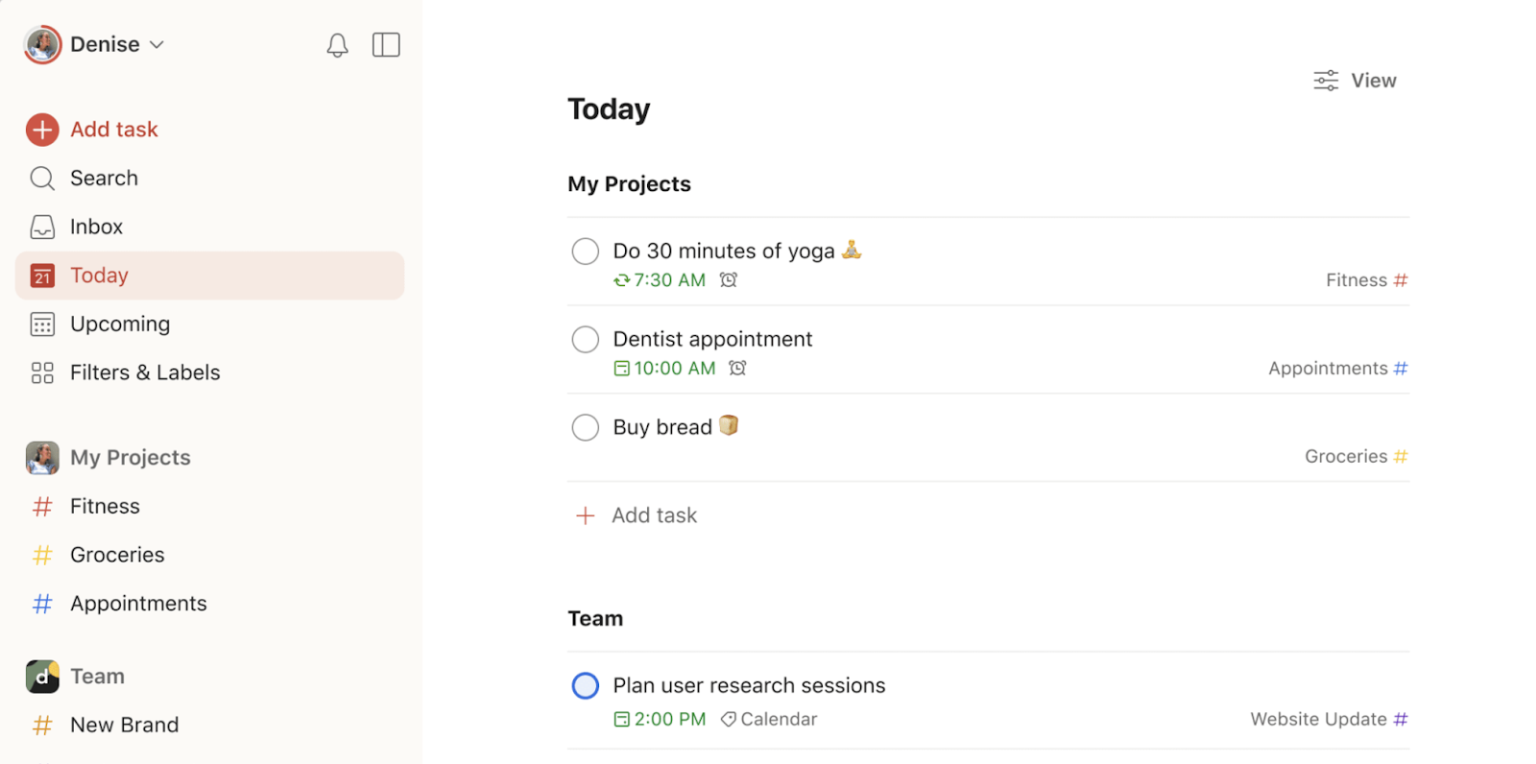Click the sidebar collapse icon next to bell
Viewport: 1536px width, 764px height.
click(386, 44)
